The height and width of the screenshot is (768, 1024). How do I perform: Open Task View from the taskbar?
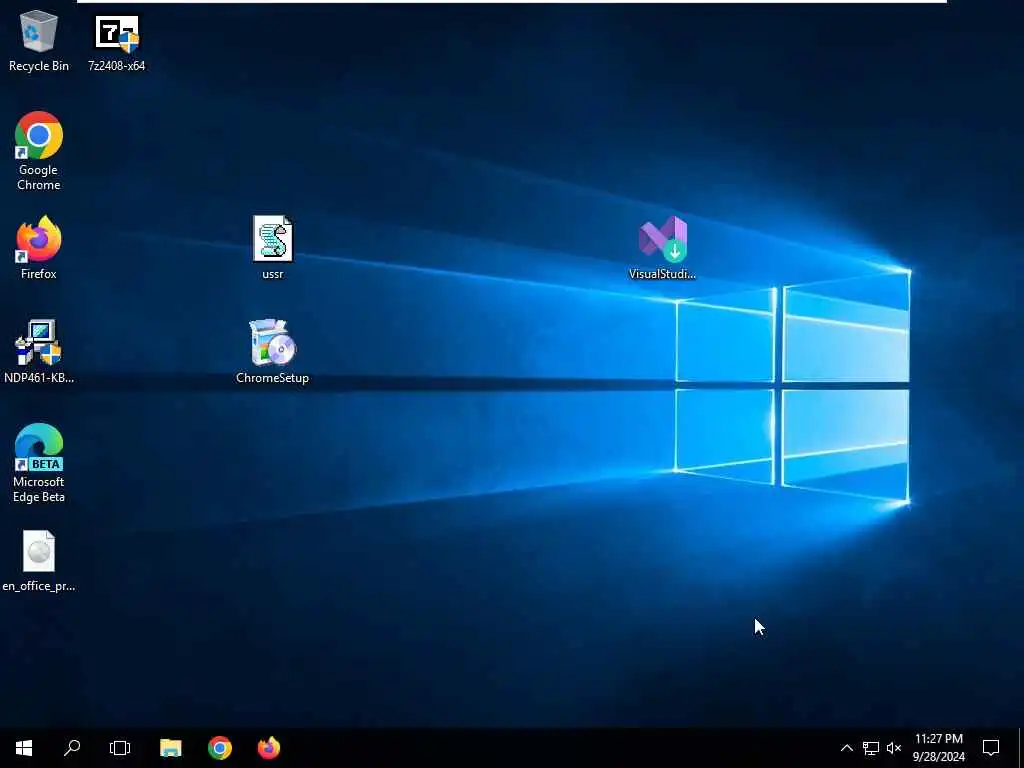tap(120, 748)
